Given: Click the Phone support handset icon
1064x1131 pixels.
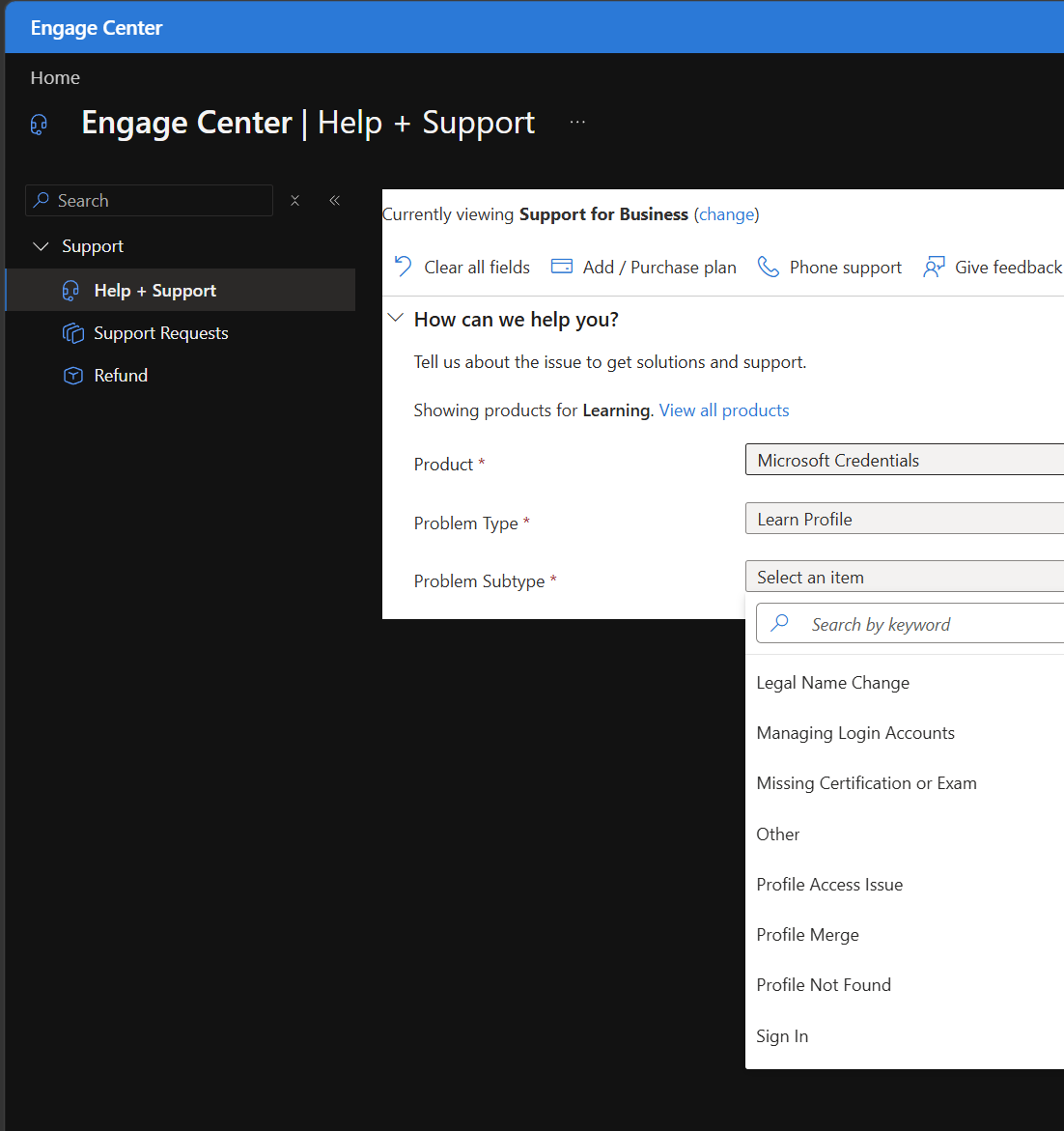Looking at the screenshot, I should 769,267.
